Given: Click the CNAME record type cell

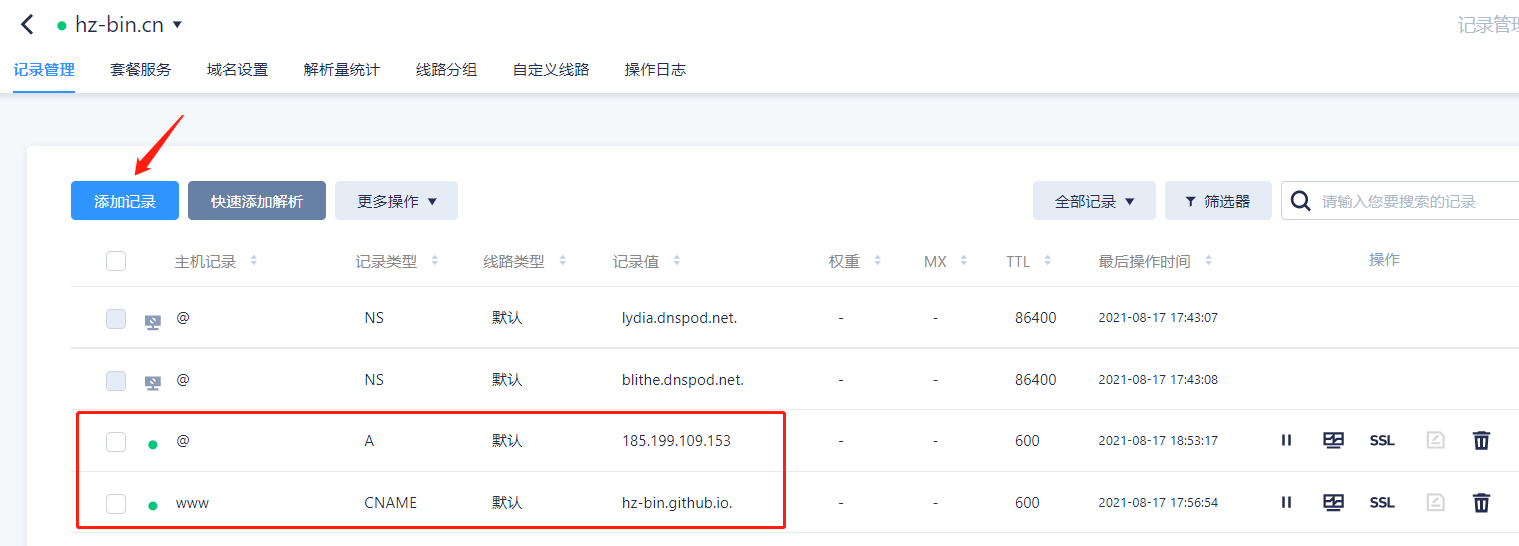Looking at the screenshot, I should (390, 503).
